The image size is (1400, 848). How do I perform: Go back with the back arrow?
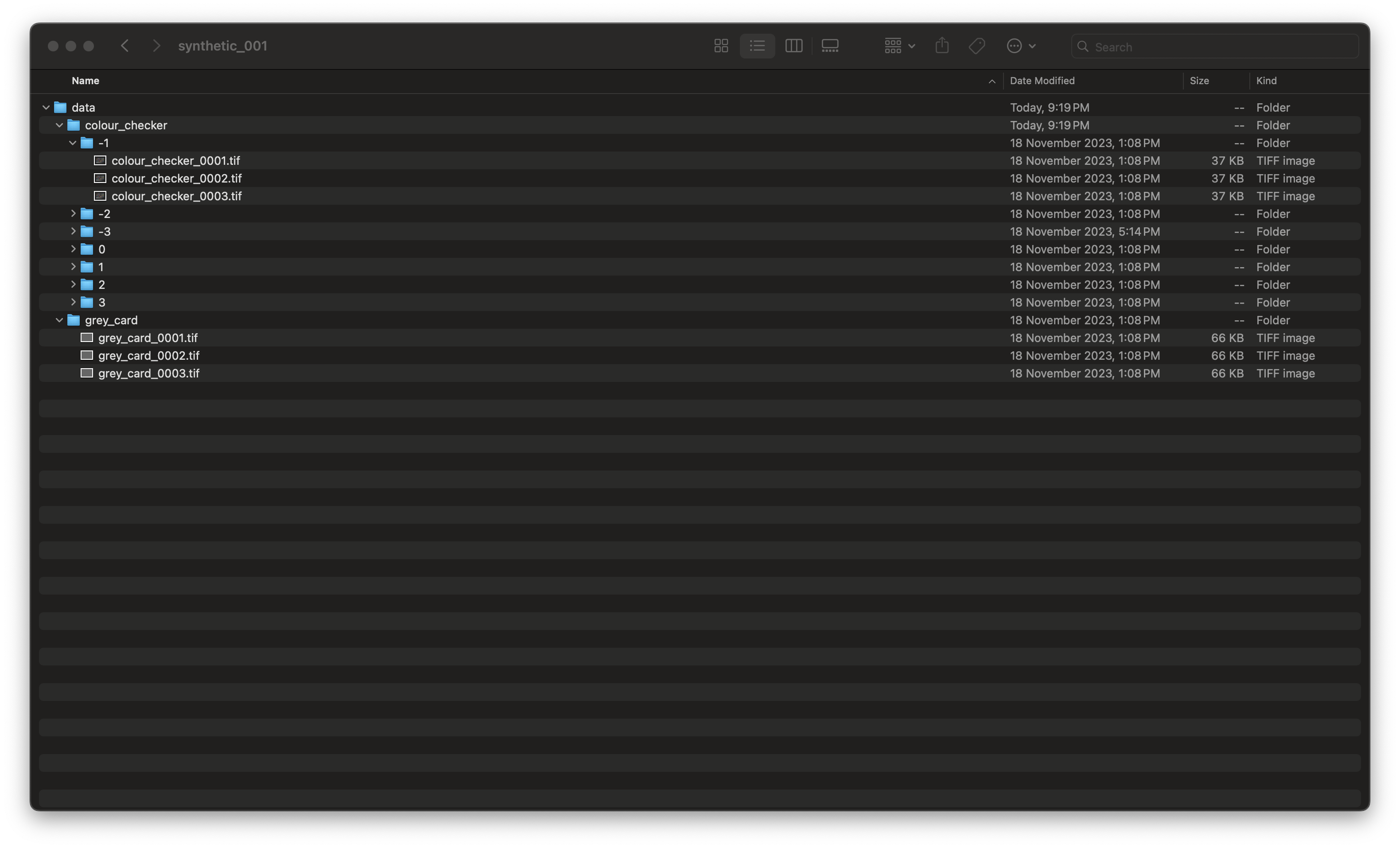tap(125, 46)
